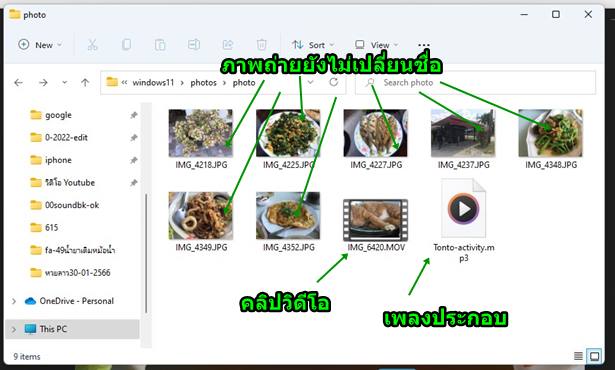
Task: Unpin the google folder pin icon
Action: [134, 115]
